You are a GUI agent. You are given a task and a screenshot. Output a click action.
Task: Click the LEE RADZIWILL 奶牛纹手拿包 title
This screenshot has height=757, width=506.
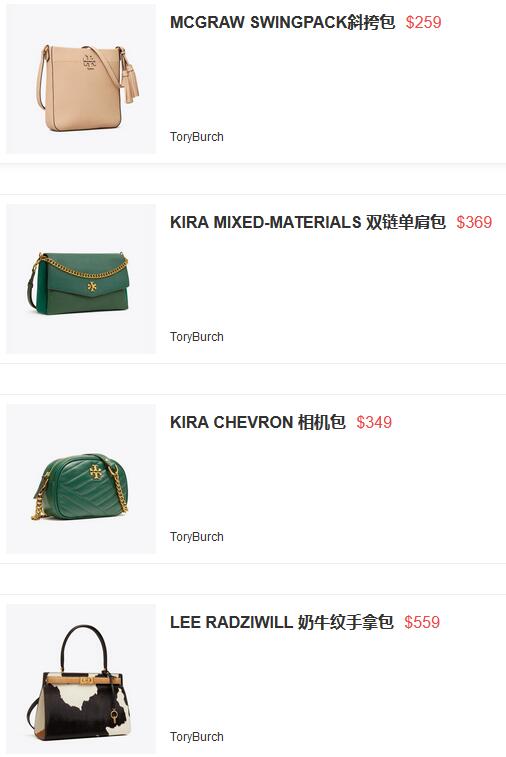281,622
